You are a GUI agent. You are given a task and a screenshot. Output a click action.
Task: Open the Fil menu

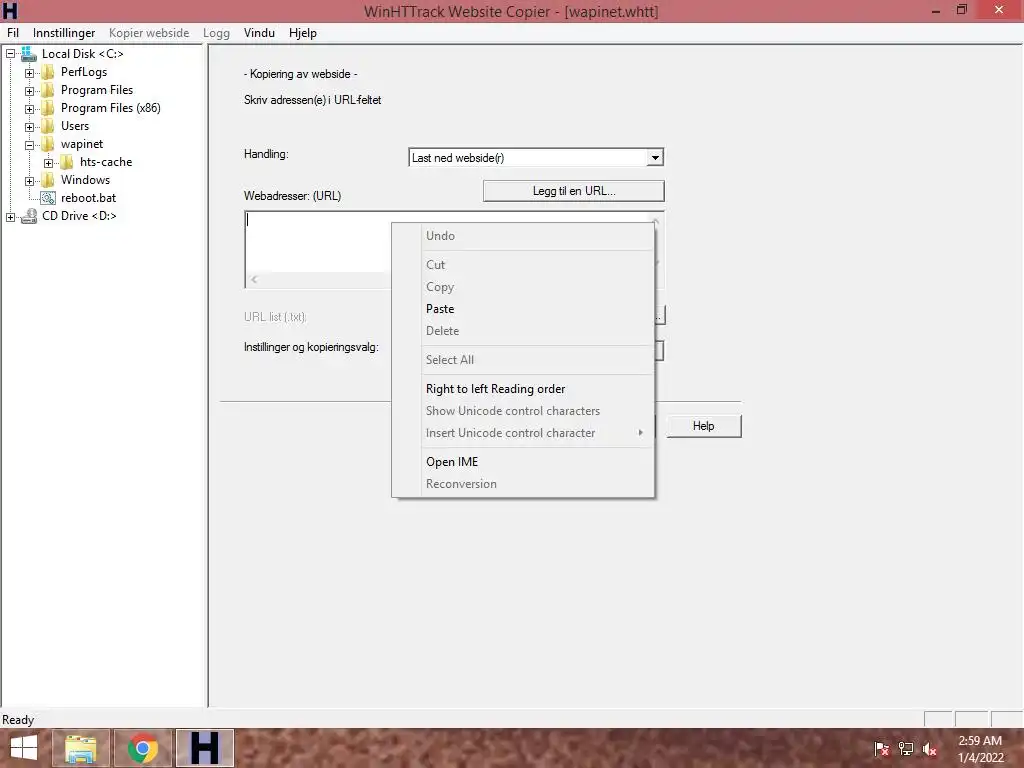pyautogui.click(x=13, y=33)
